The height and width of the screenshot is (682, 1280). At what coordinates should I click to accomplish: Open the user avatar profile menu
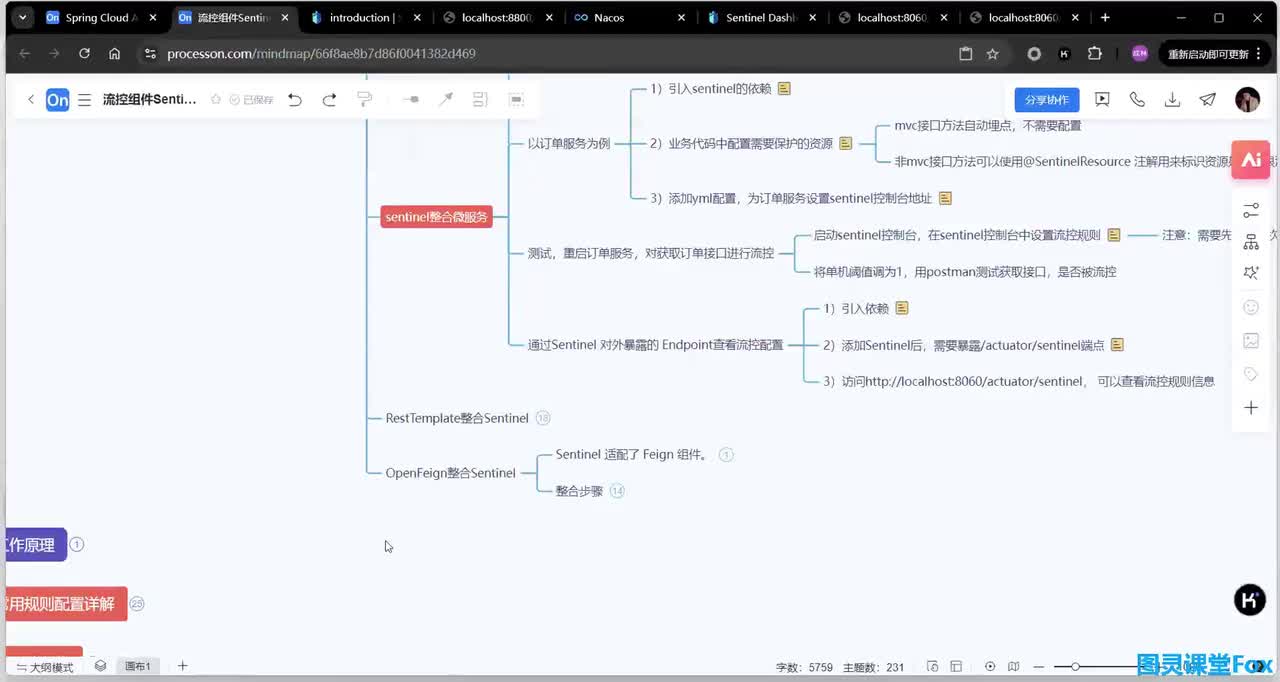point(1247,99)
